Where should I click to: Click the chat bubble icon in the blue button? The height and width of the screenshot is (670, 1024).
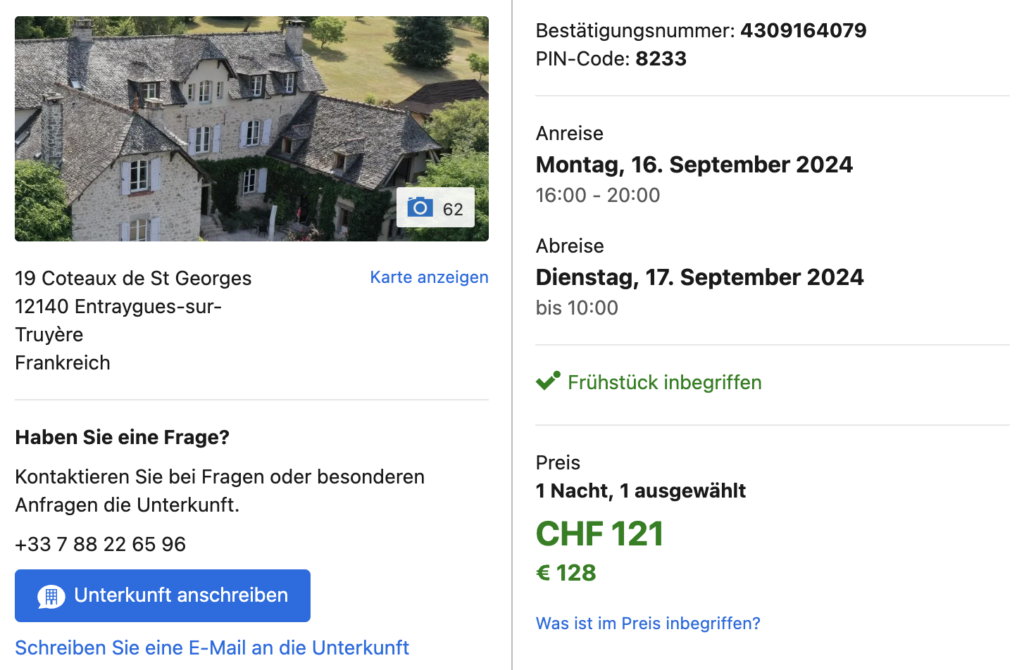point(51,596)
